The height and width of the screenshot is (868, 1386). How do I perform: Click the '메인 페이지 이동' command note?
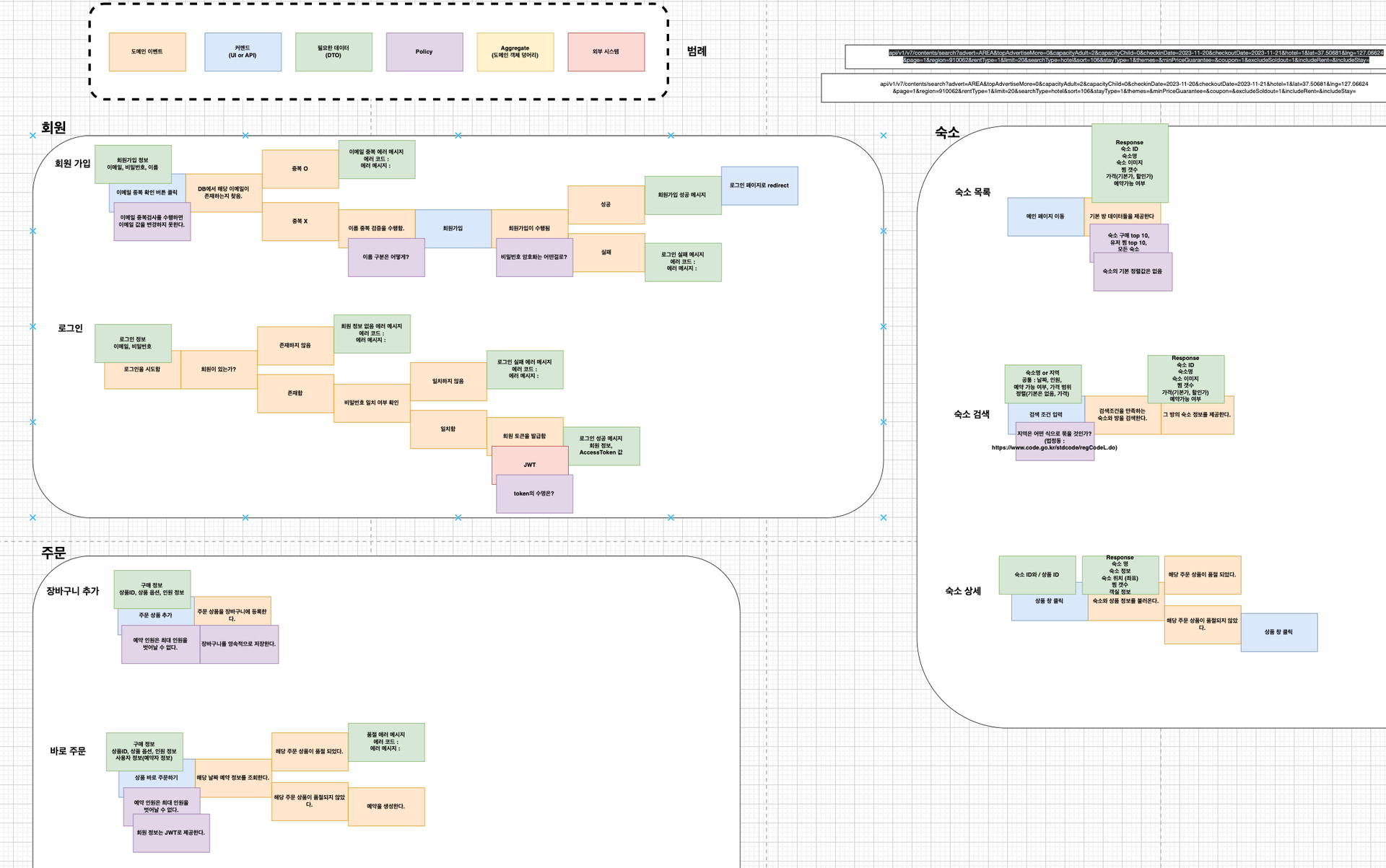pyautogui.click(x=1045, y=216)
